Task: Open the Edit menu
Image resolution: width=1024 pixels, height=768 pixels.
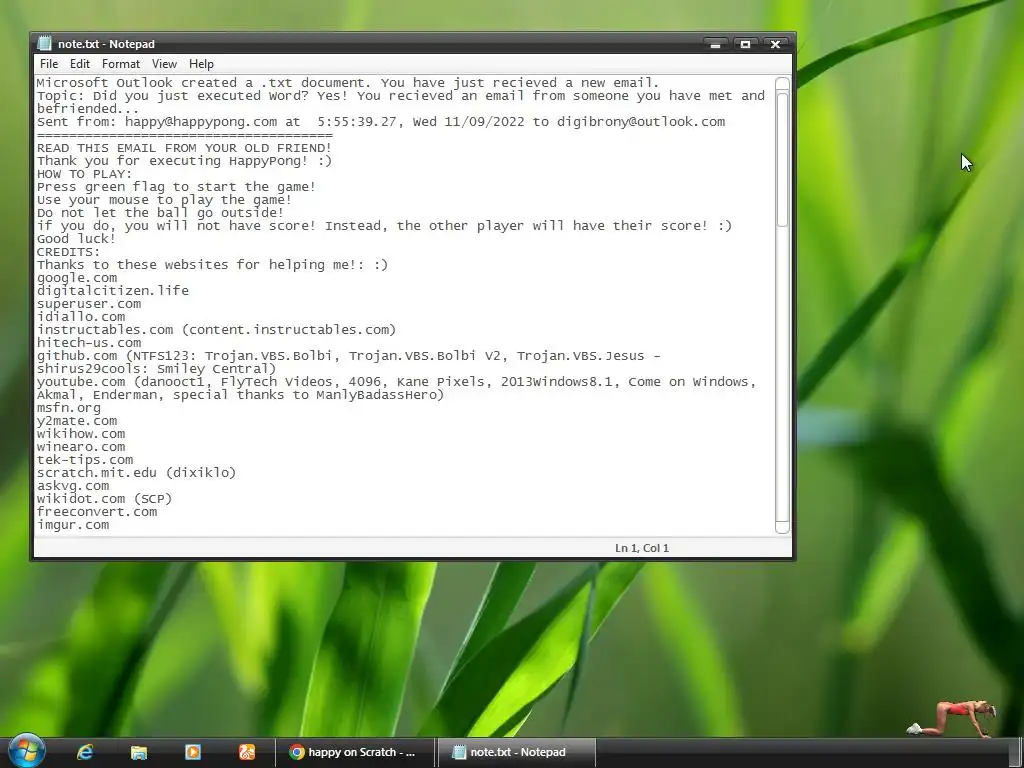Action: pos(80,64)
